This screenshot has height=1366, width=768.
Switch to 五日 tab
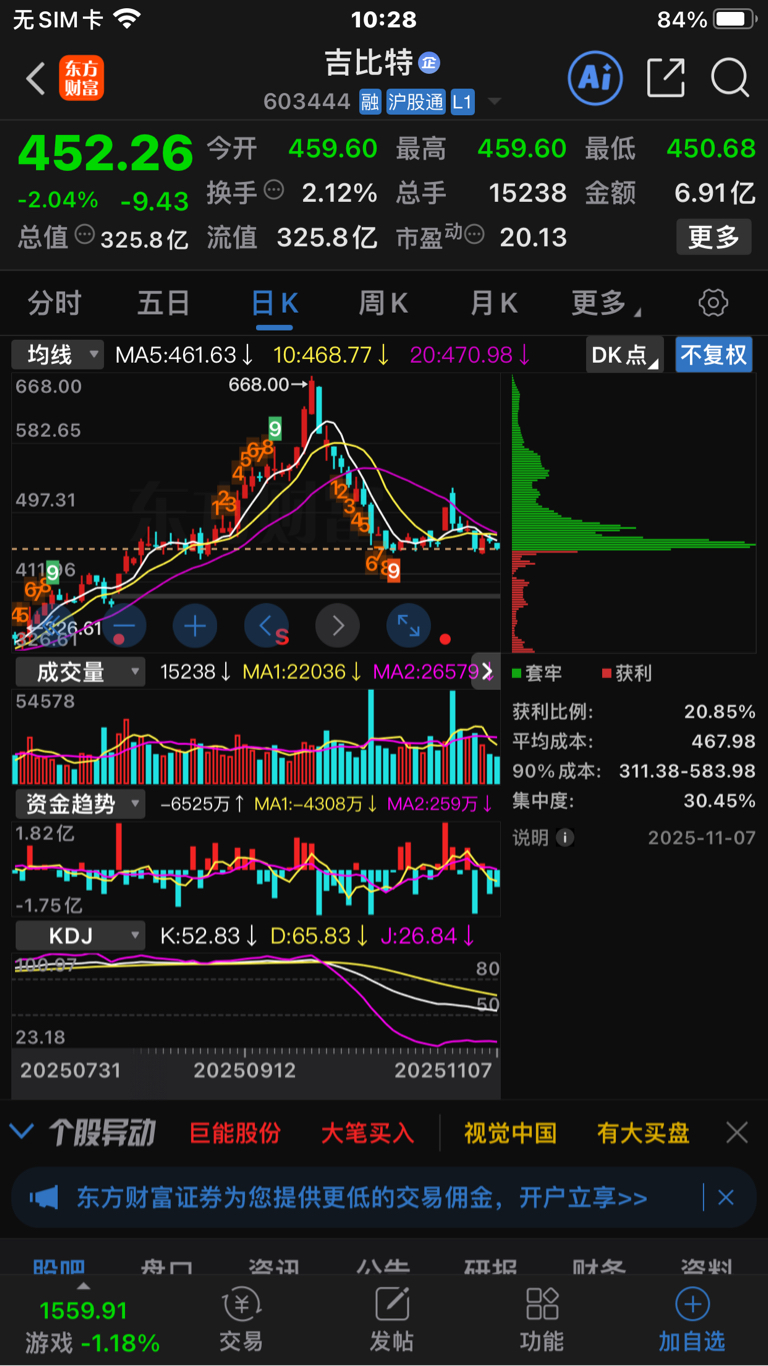[164, 303]
